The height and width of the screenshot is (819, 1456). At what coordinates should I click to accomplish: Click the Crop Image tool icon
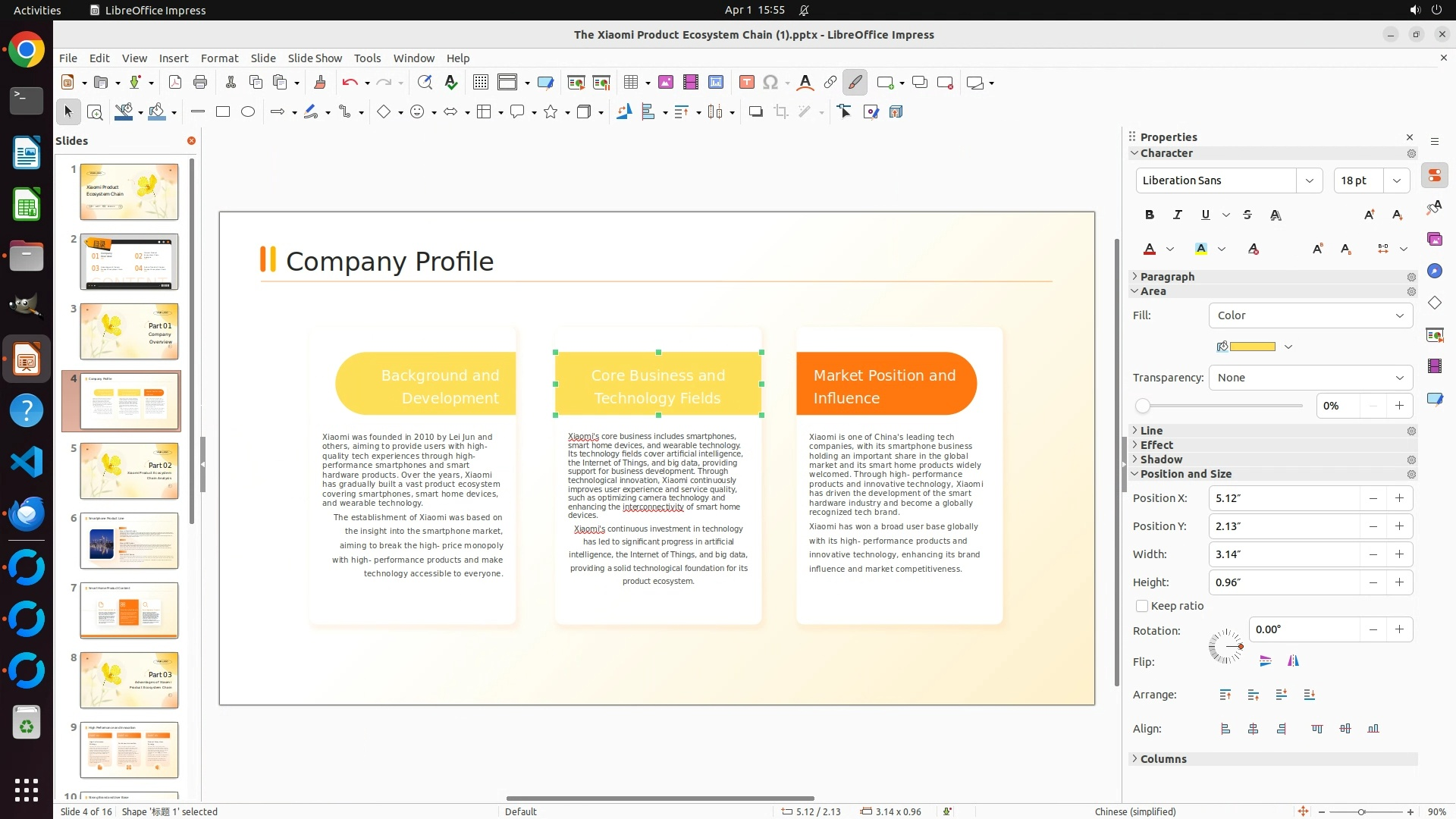(781, 112)
